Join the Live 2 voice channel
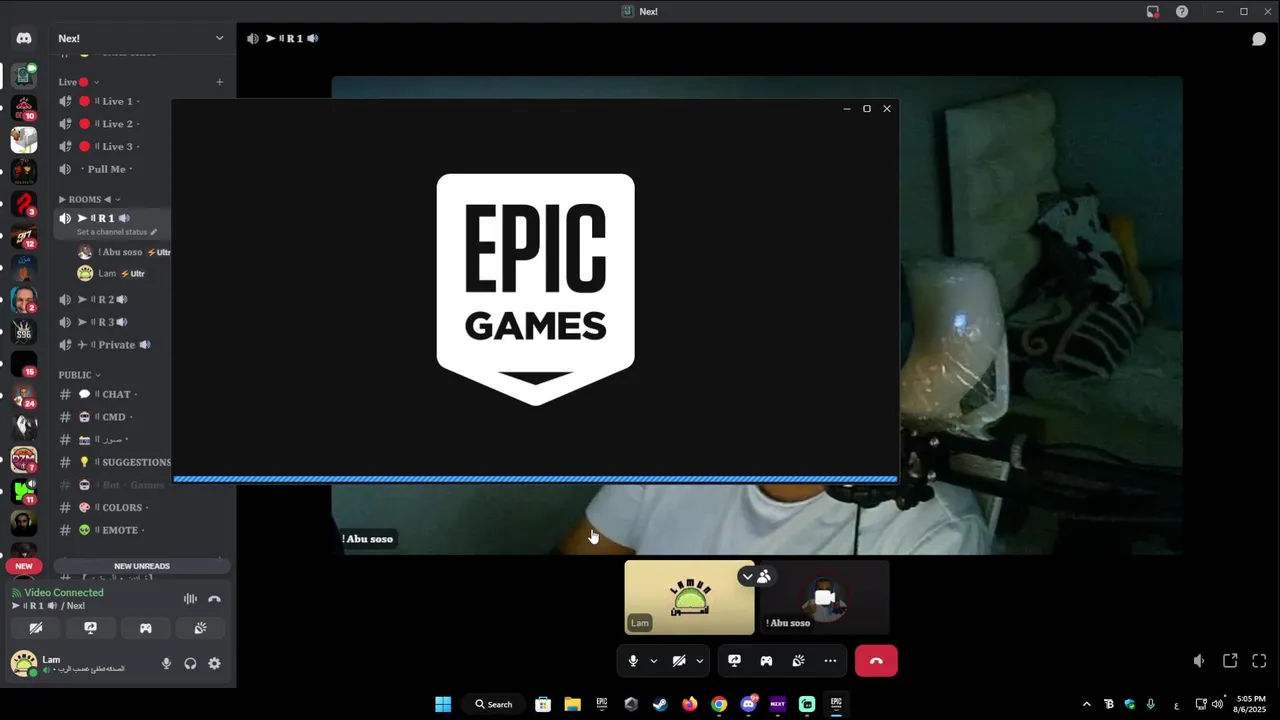Screen dimensions: 1280x720 (117, 124)
